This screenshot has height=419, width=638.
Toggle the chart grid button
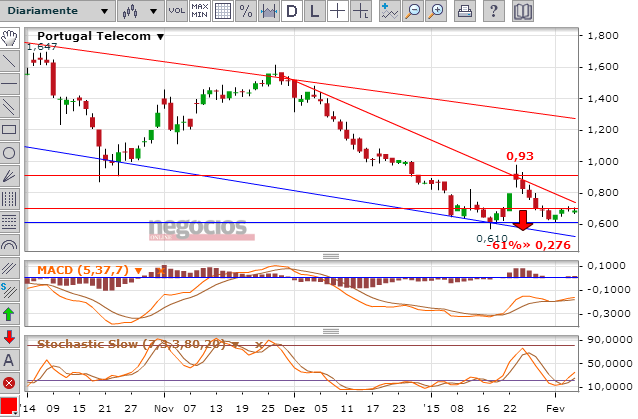(x=223, y=11)
